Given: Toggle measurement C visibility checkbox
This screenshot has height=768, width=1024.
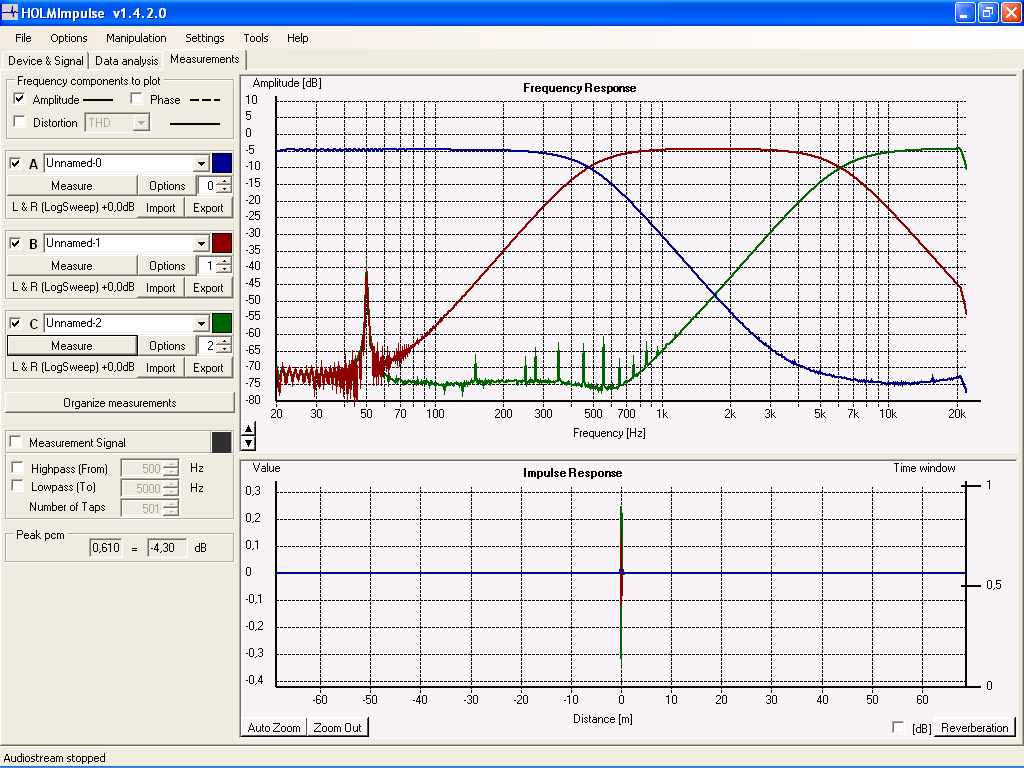Looking at the screenshot, I should tap(16, 323).
